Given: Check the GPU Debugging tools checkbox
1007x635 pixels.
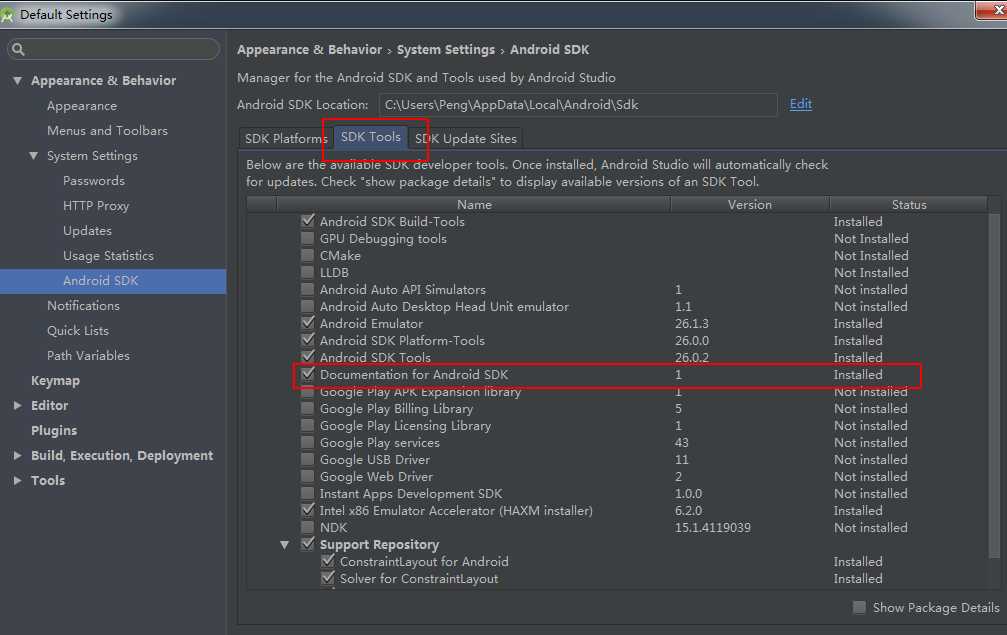Looking at the screenshot, I should coord(308,238).
